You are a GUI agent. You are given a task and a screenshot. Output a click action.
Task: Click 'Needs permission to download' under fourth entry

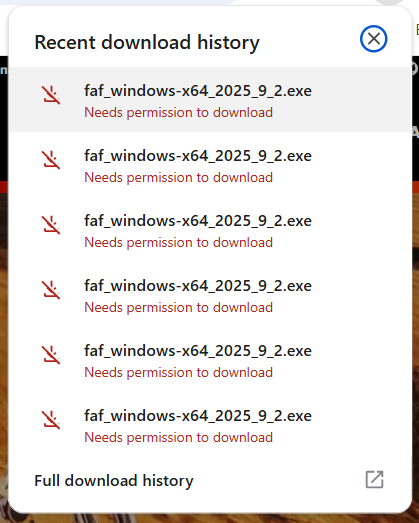point(178,308)
